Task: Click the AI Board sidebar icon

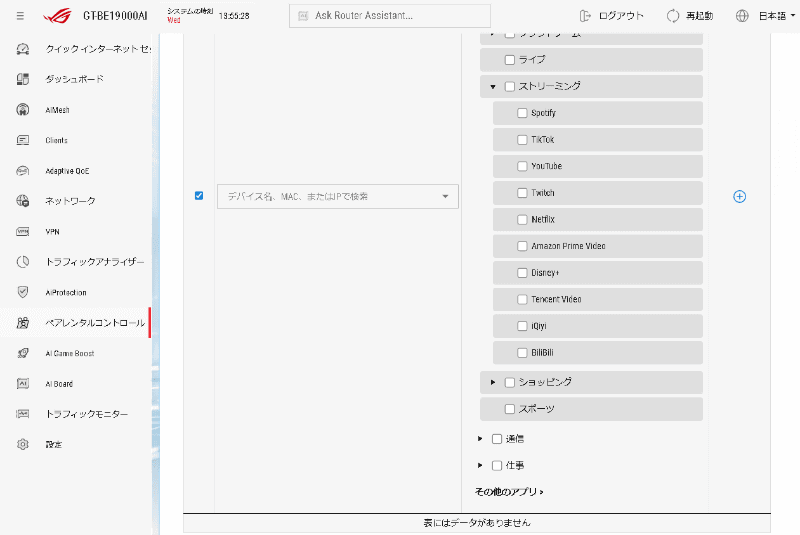Action: click(x=22, y=384)
